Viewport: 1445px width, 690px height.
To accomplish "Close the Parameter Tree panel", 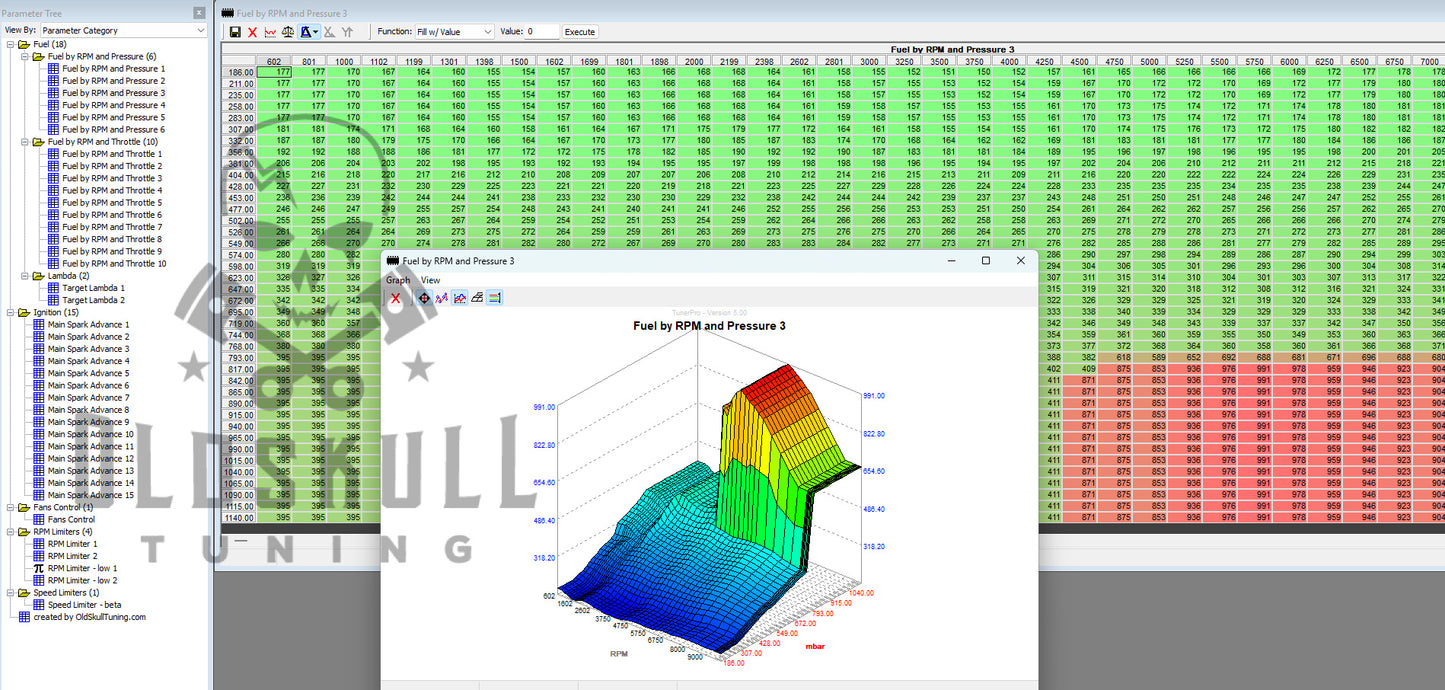I will [x=199, y=13].
